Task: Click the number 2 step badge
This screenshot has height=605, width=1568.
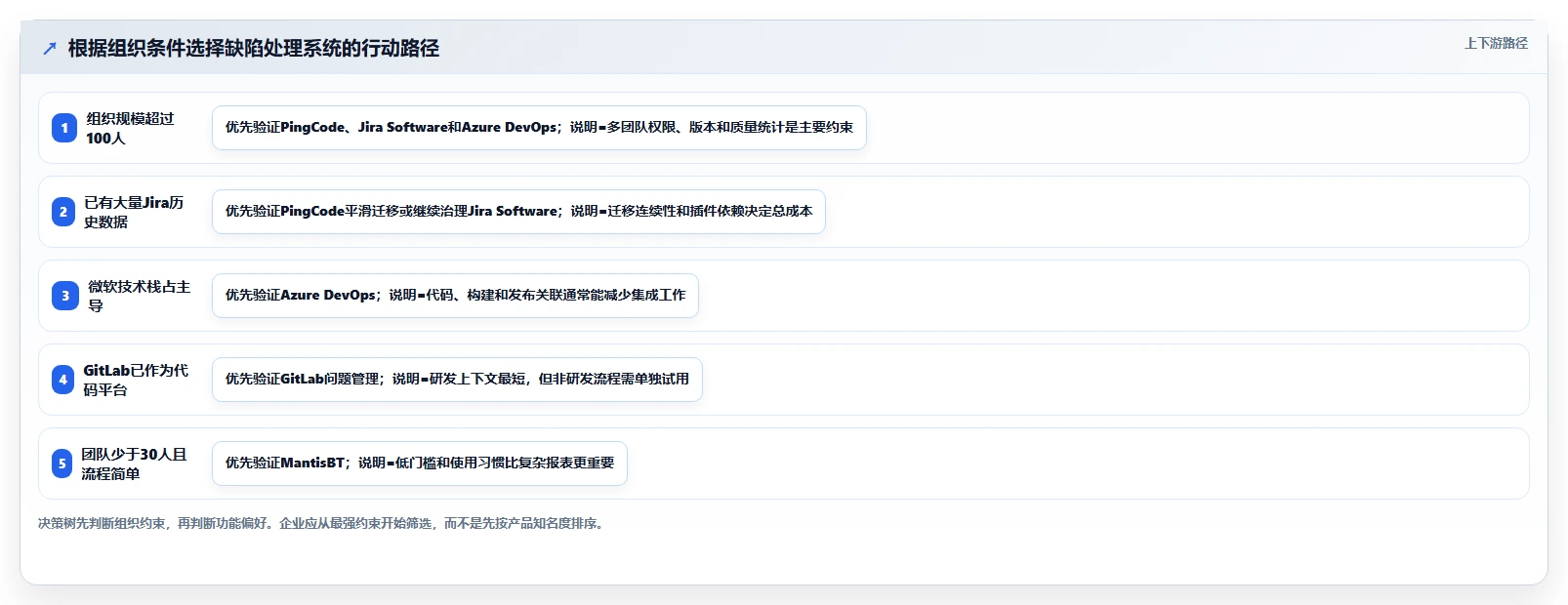Action: tap(63, 212)
